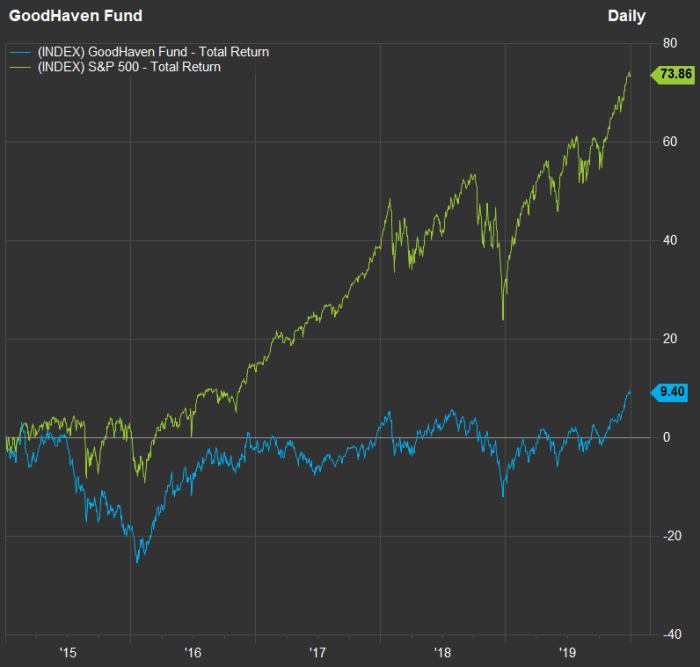
Task: Click the '19 x-axis year label
Action: click(567, 653)
